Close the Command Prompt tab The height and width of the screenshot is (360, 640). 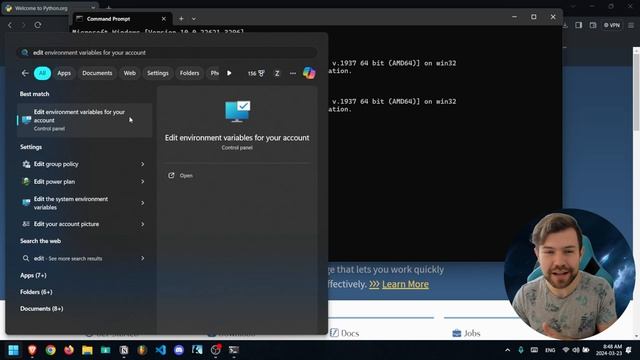164,19
